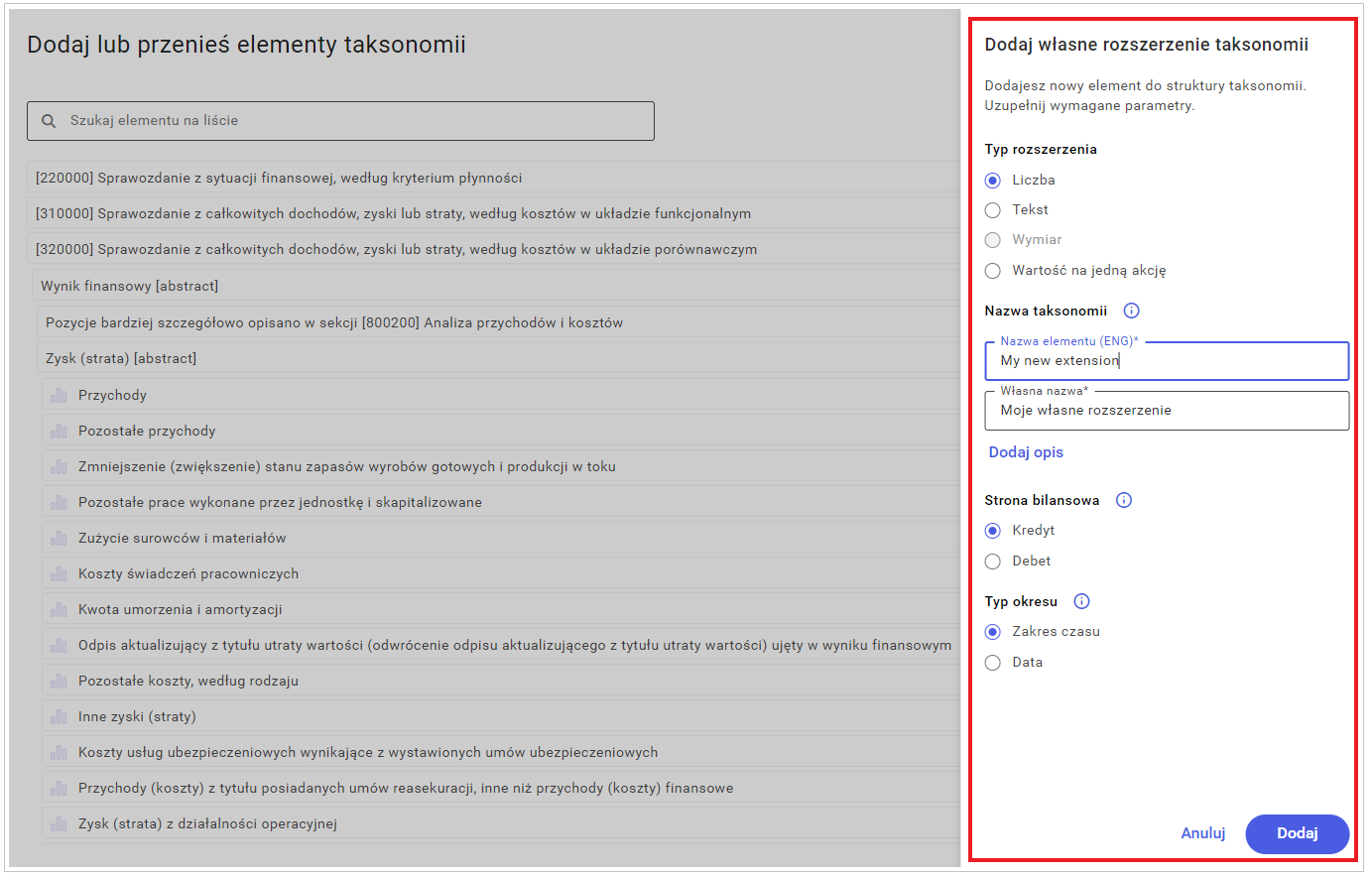Click the search magnifier icon
Screen dimensions: 1372x877
pyautogui.click(x=48, y=121)
